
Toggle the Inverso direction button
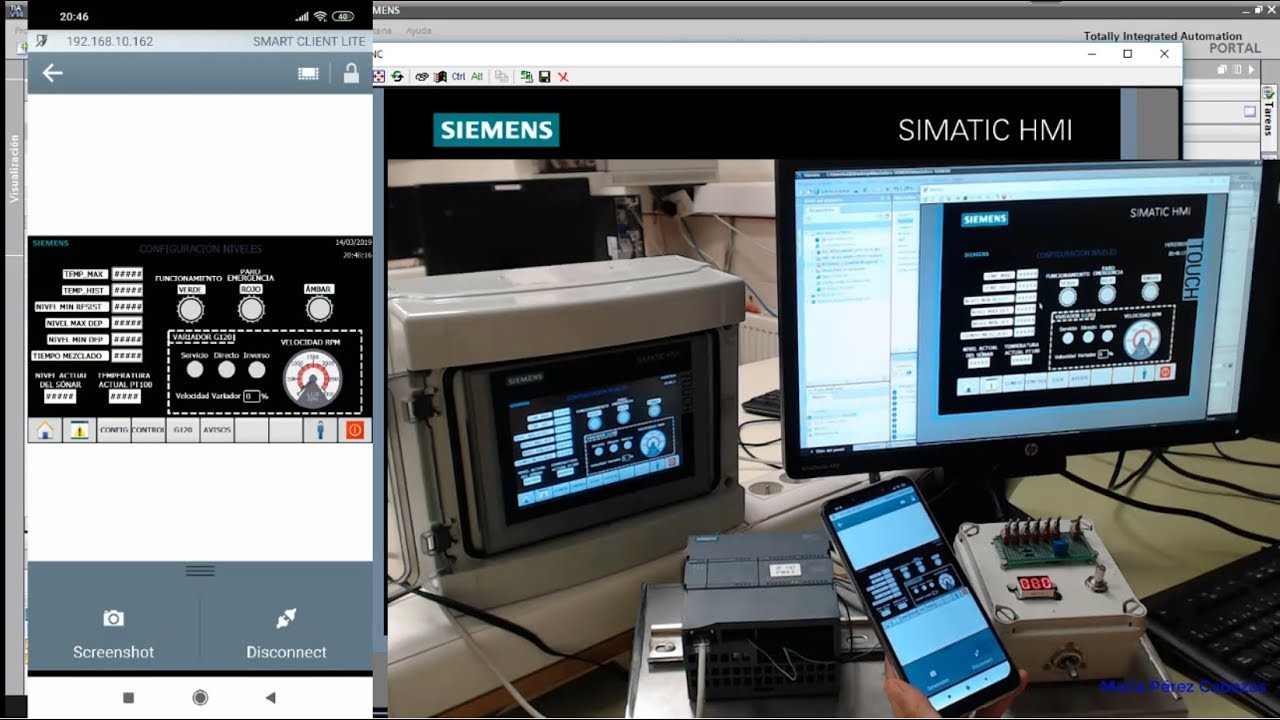pyautogui.click(x=257, y=370)
